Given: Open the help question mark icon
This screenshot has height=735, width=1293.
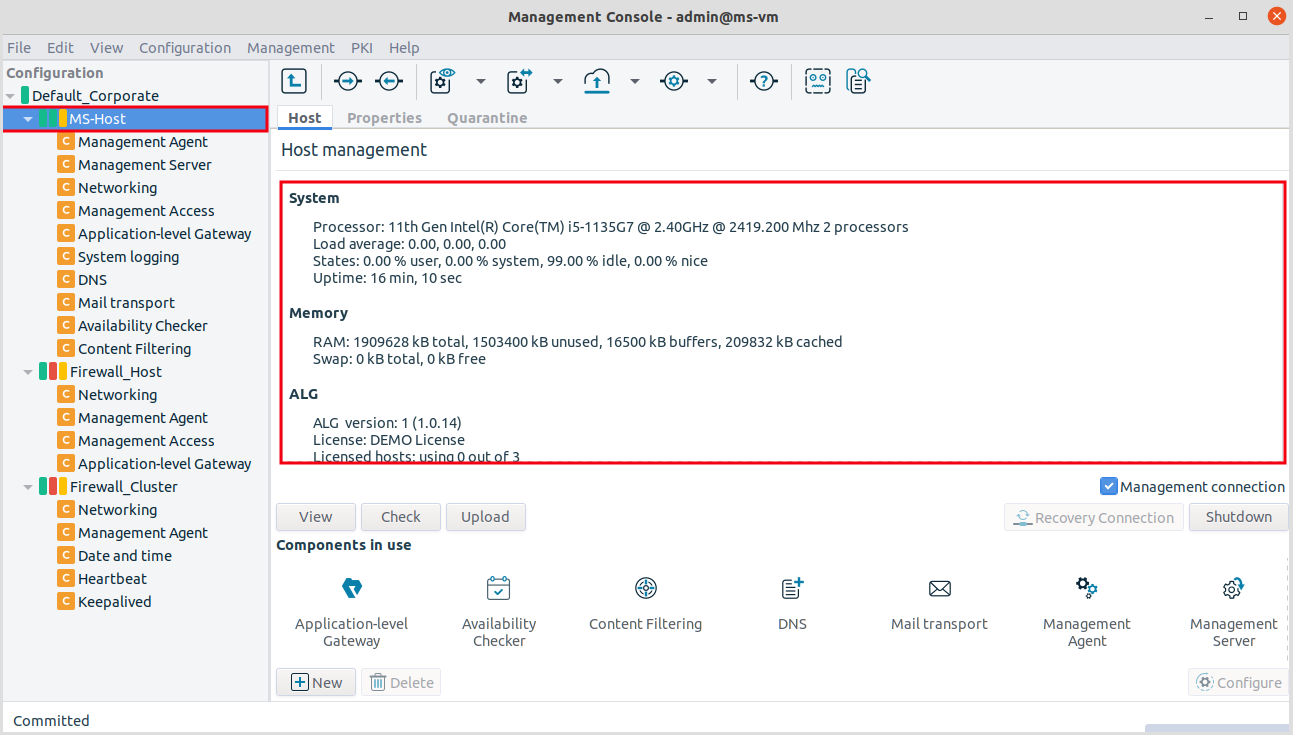Looking at the screenshot, I should click(x=763, y=81).
